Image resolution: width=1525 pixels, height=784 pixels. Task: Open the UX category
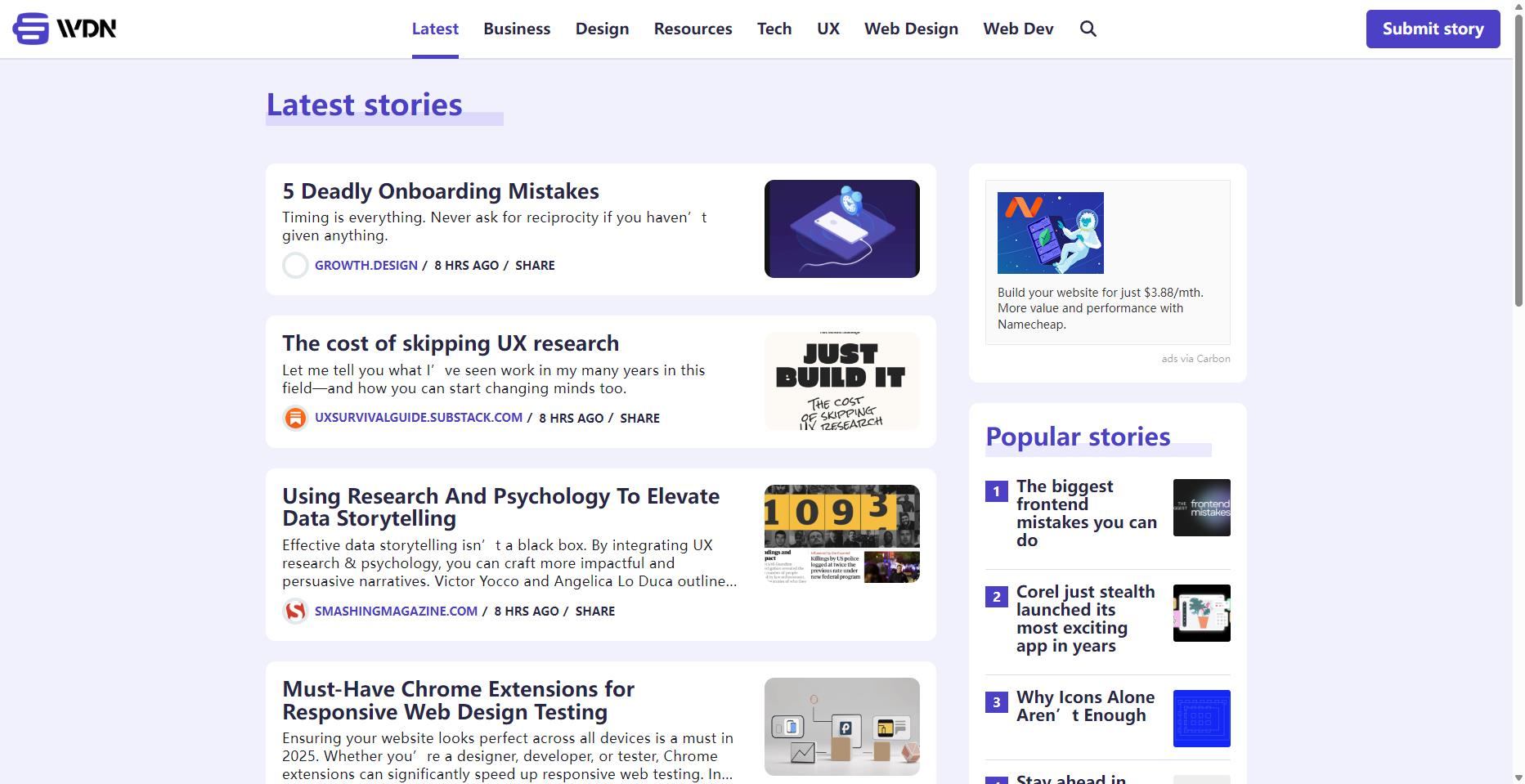tap(828, 29)
